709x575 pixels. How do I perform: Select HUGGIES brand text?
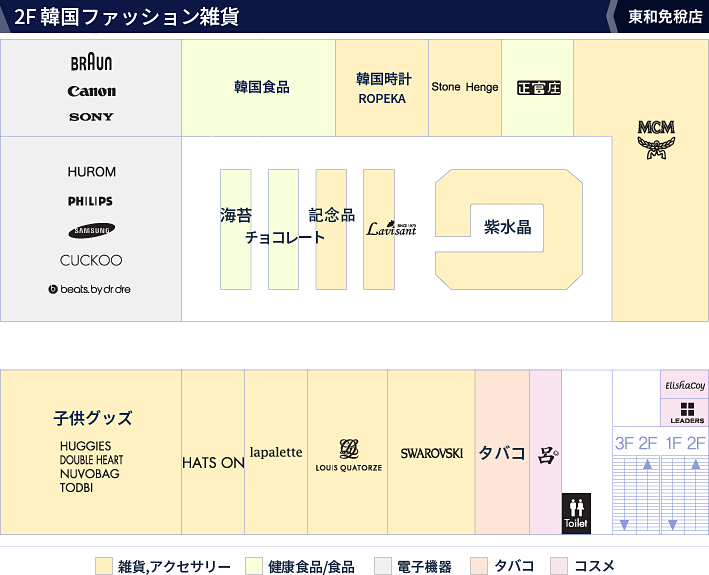85,446
